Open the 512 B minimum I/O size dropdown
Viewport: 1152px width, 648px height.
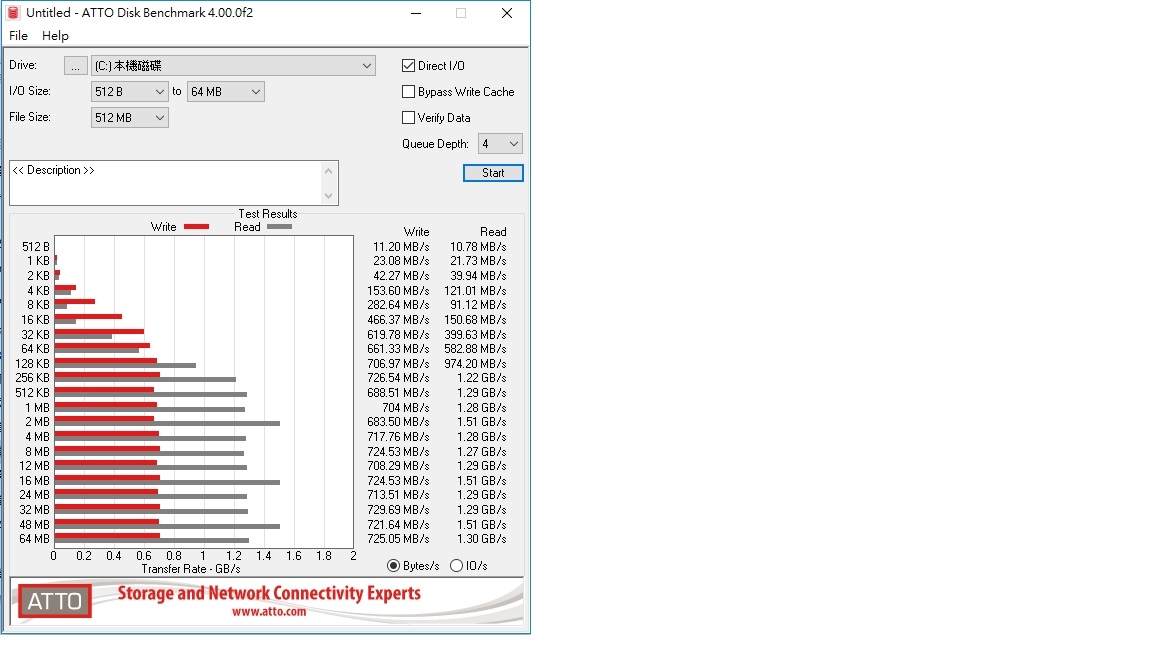(129, 92)
